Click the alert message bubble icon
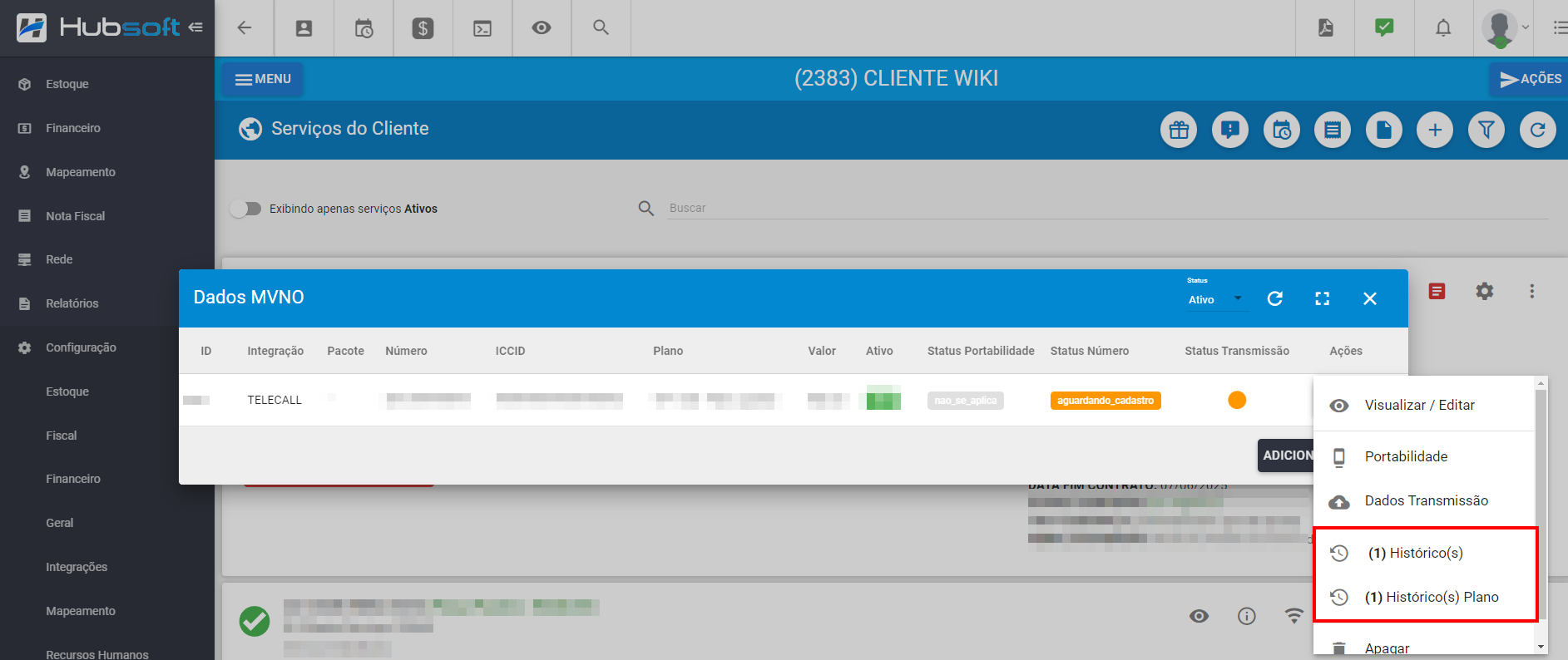Viewport: 1568px width, 660px height. point(1230,130)
